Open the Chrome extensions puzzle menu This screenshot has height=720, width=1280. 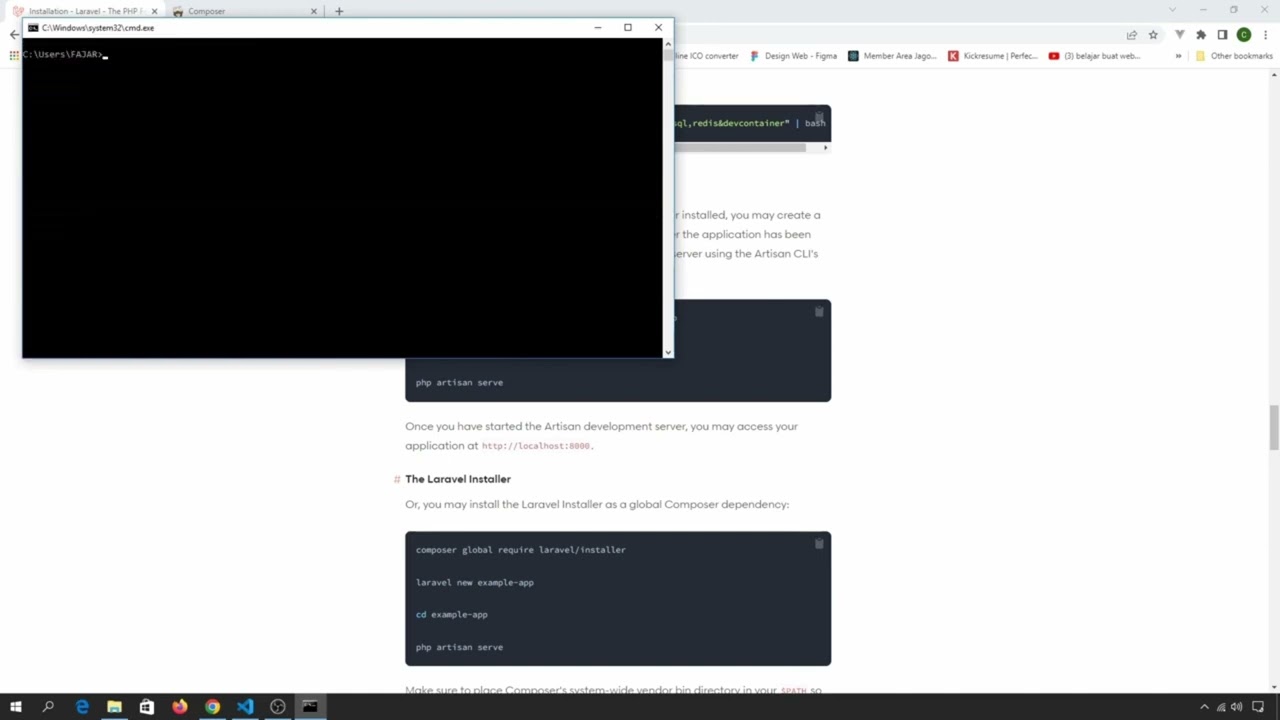[x=1201, y=35]
